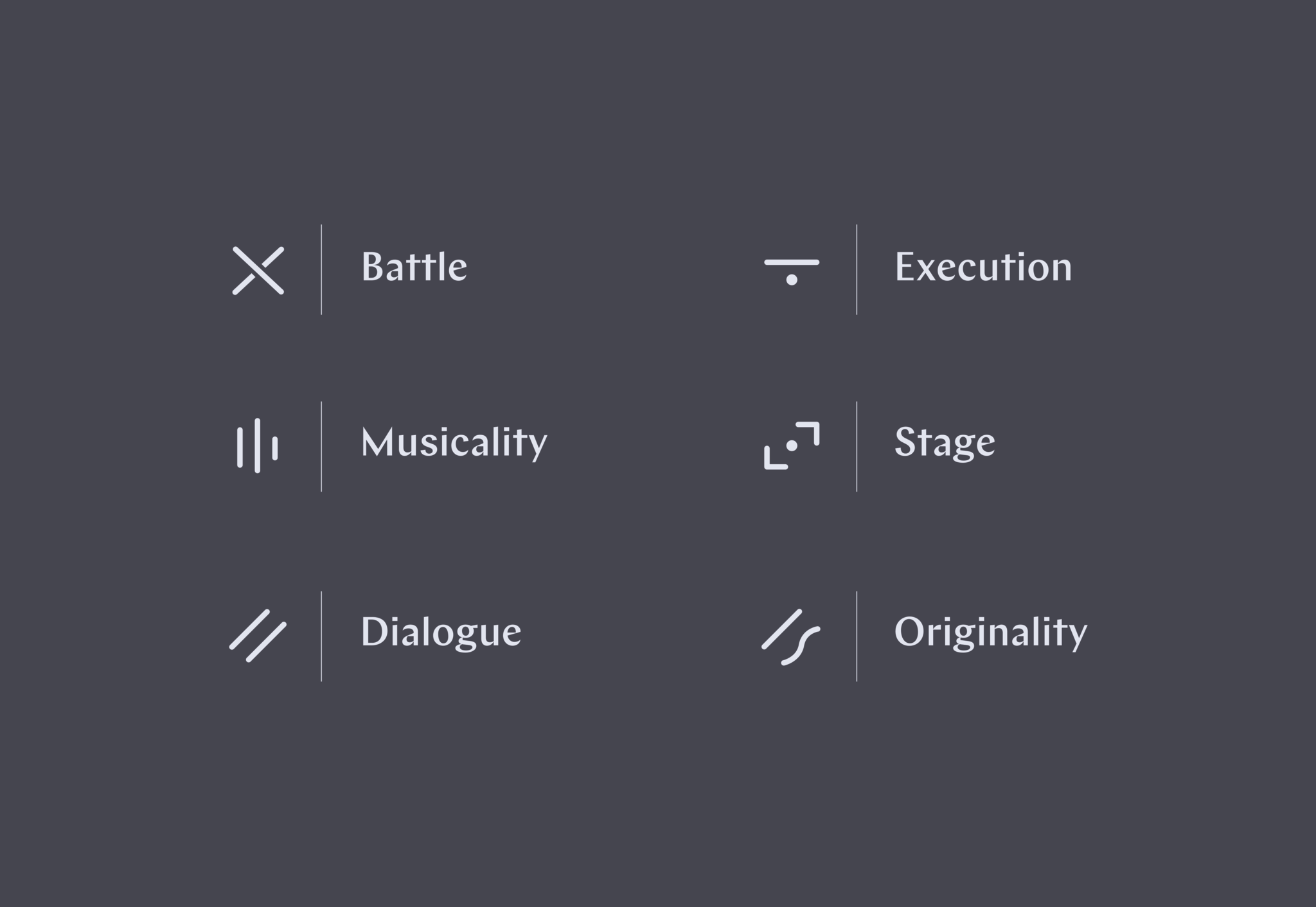Open the Battle label
Viewport: 1316px width, 907px height.
pos(414,267)
